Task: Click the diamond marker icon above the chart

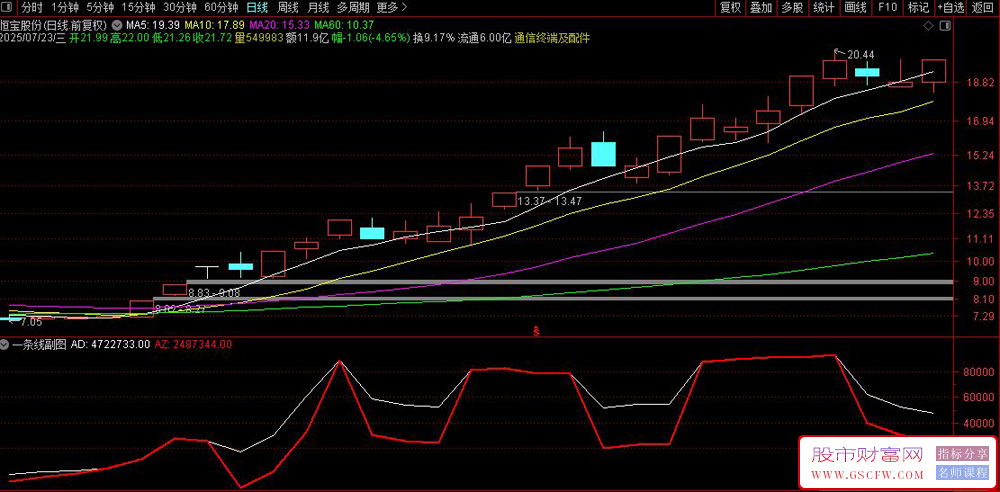Action: pyautogui.click(x=928, y=25)
